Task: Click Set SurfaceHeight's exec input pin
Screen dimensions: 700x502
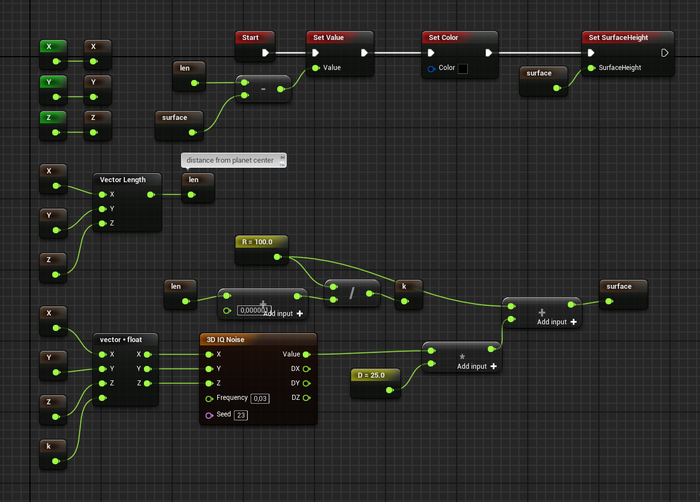Action: 591,53
